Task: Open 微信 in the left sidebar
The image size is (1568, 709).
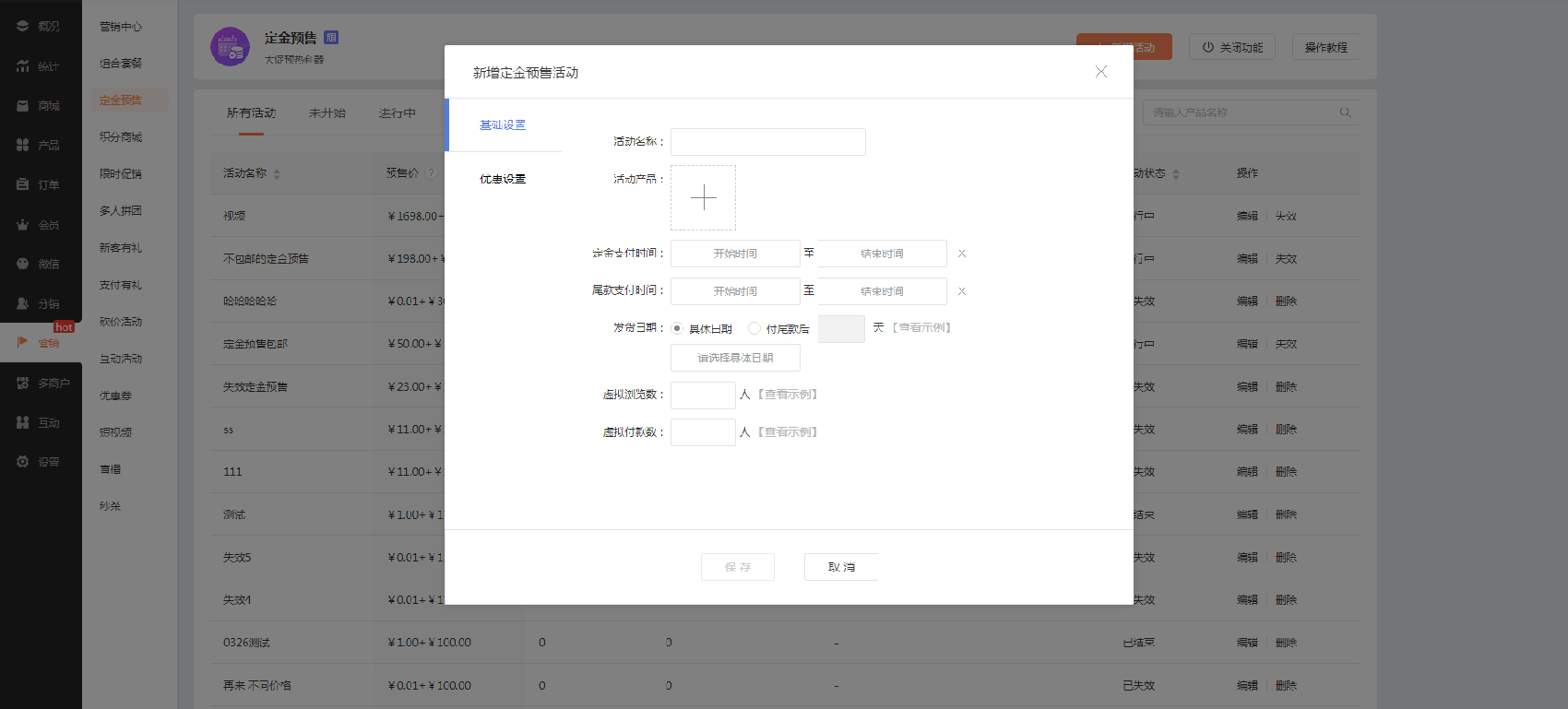Action: point(41,264)
